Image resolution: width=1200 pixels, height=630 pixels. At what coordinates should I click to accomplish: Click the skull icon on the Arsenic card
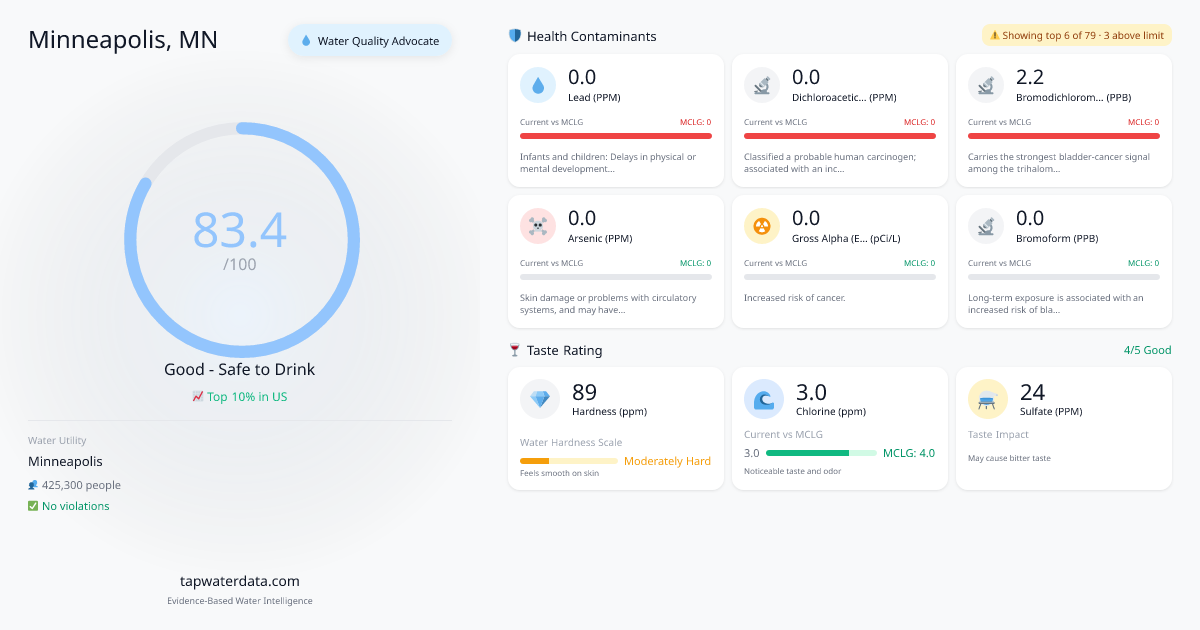pyautogui.click(x=538, y=227)
